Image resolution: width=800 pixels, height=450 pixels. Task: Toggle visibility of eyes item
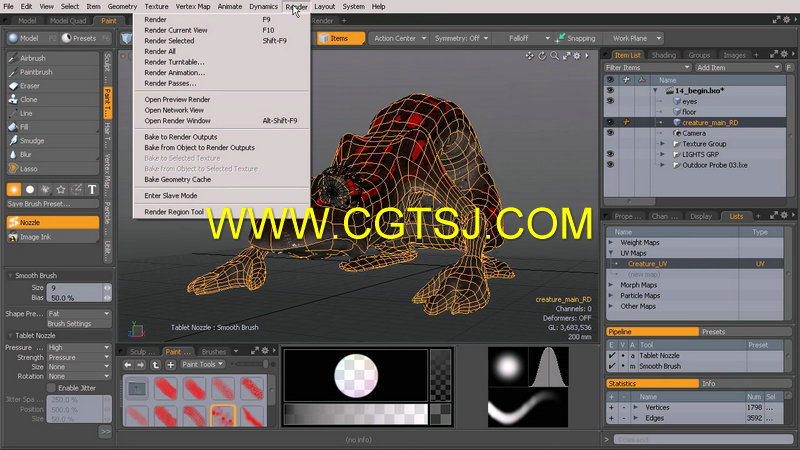click(610, 101)
